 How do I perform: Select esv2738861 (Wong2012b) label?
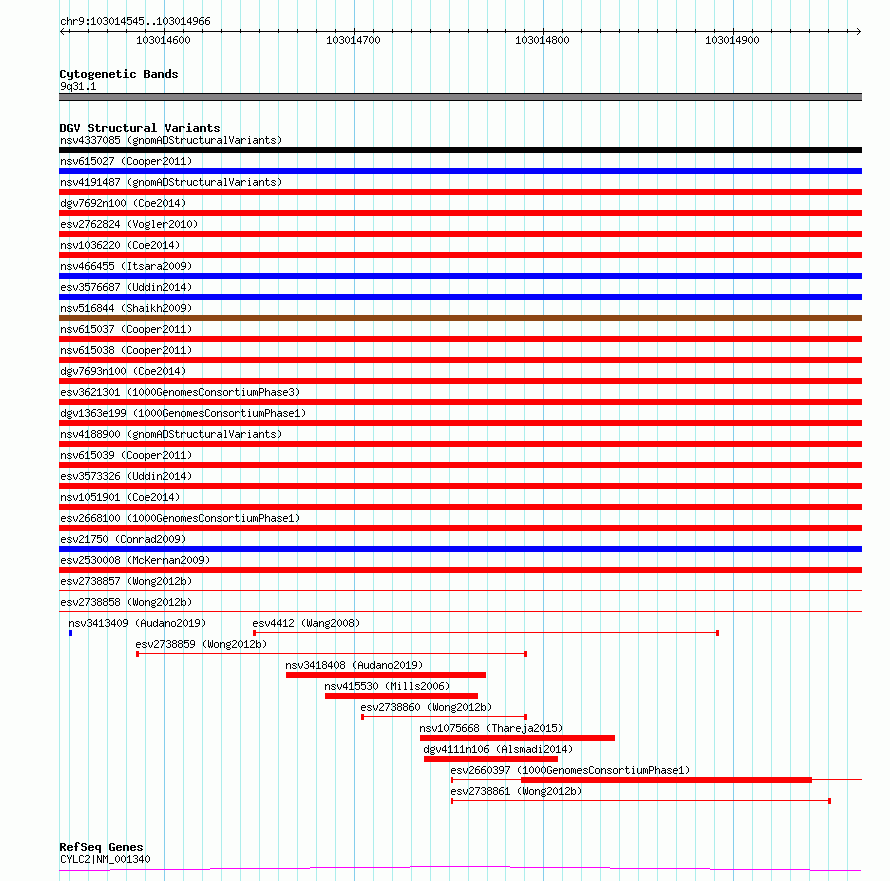pos(516,791)
